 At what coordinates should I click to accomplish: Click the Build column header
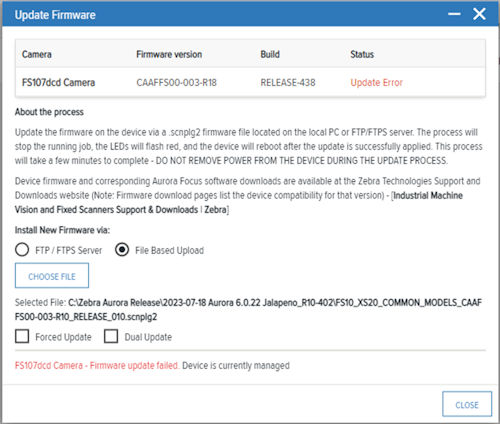pyautogui.click(x=270, y=54)
